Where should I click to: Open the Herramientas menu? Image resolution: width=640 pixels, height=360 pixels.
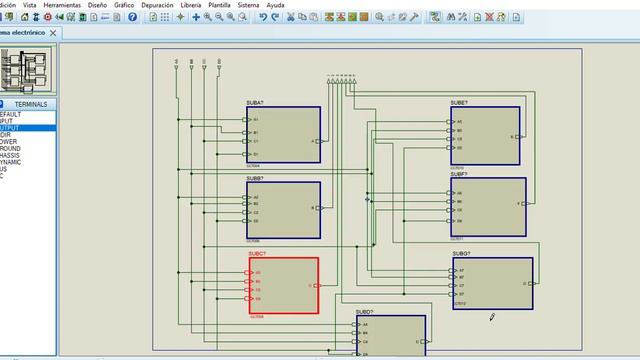[x=62, y=5]
